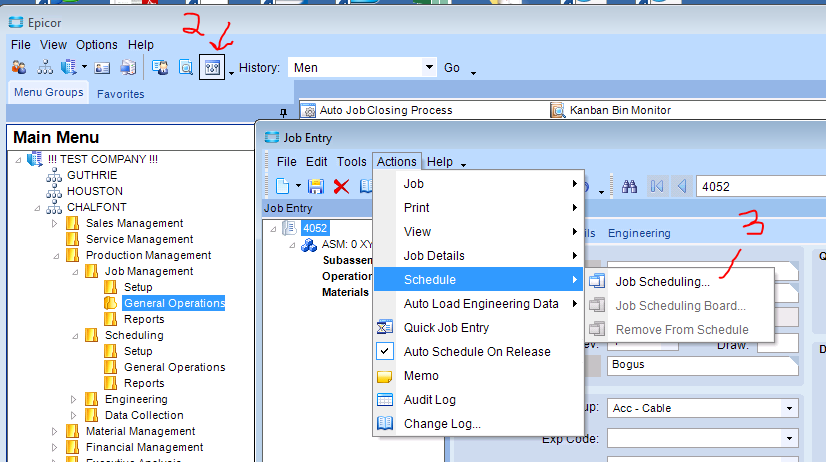Collapse the !!! TEST COMPANY !!! tree node
Screen dimensions: 826x462
18,160
